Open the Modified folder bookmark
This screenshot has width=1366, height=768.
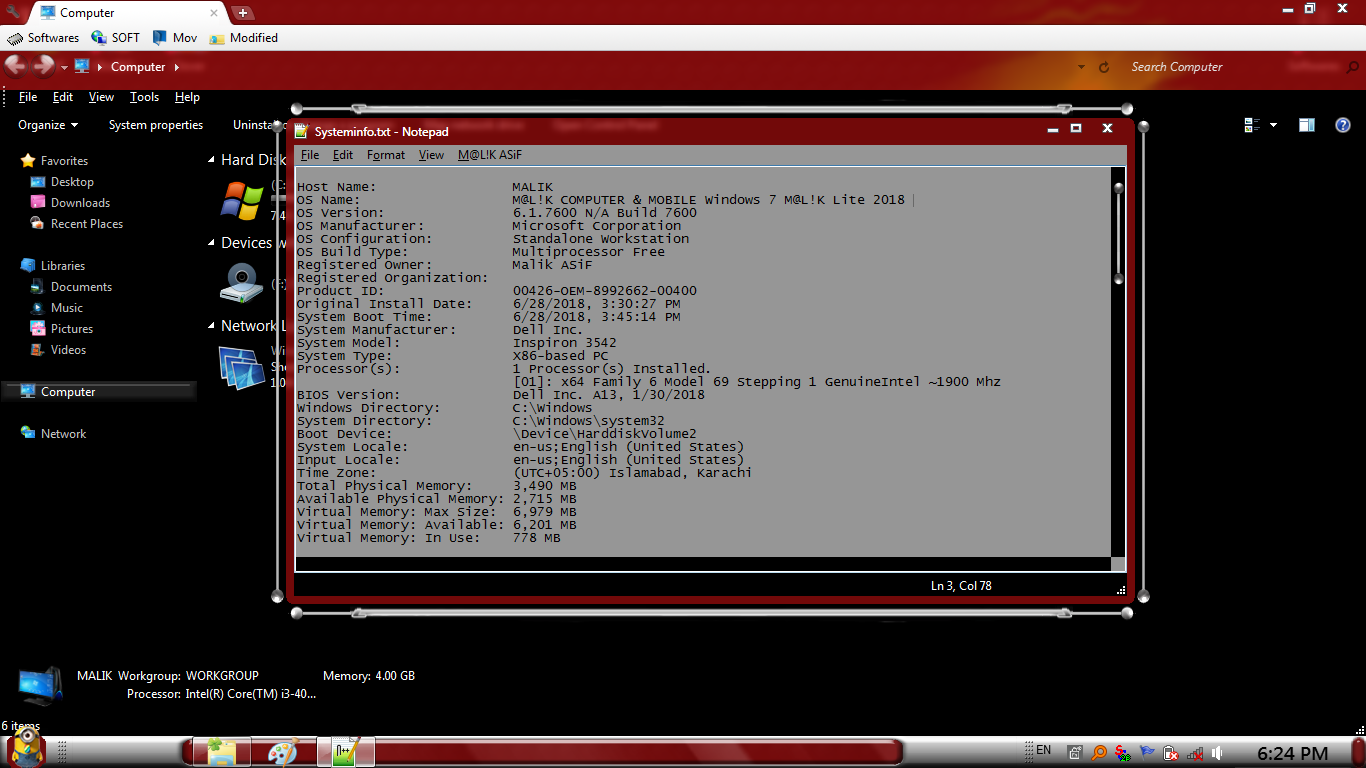(244, 38)
